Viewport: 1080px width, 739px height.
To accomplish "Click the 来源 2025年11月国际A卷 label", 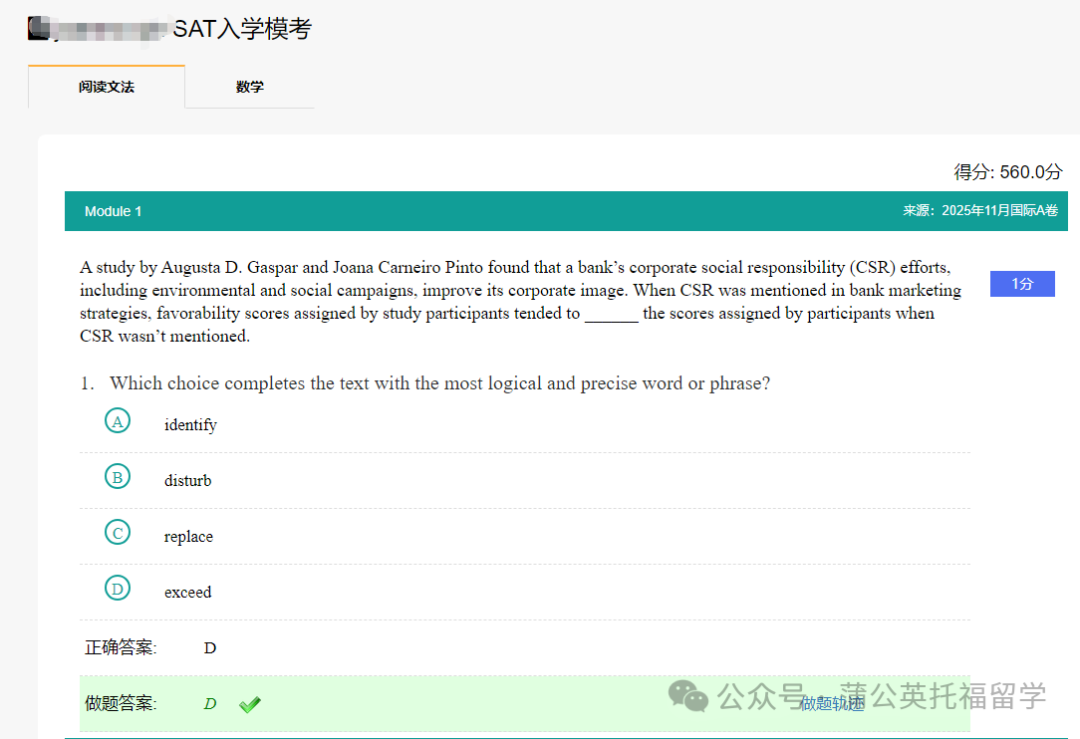I will click(979, 211).
